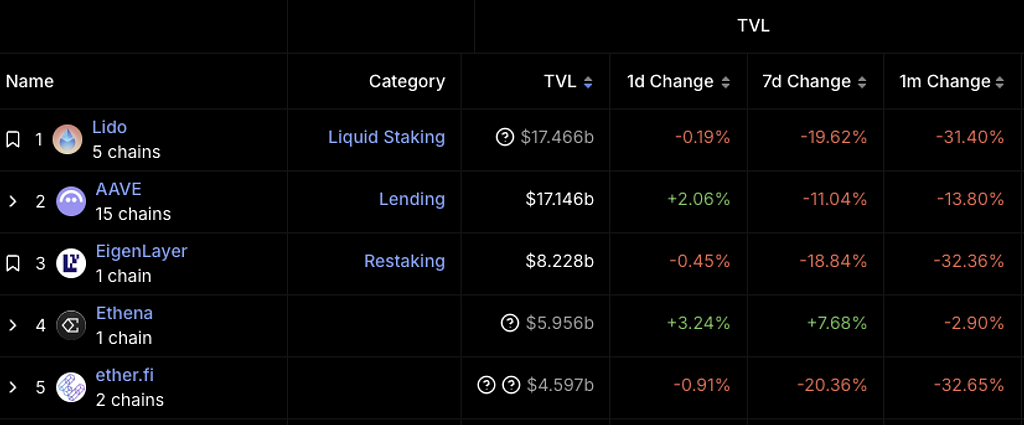Click the Ethena logo icon

71,325
